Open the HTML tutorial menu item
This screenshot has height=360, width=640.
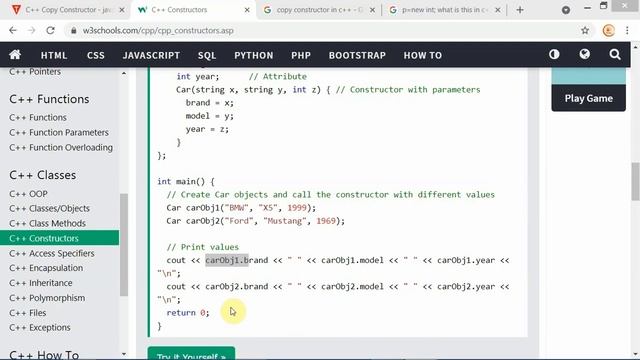[54, 55]
